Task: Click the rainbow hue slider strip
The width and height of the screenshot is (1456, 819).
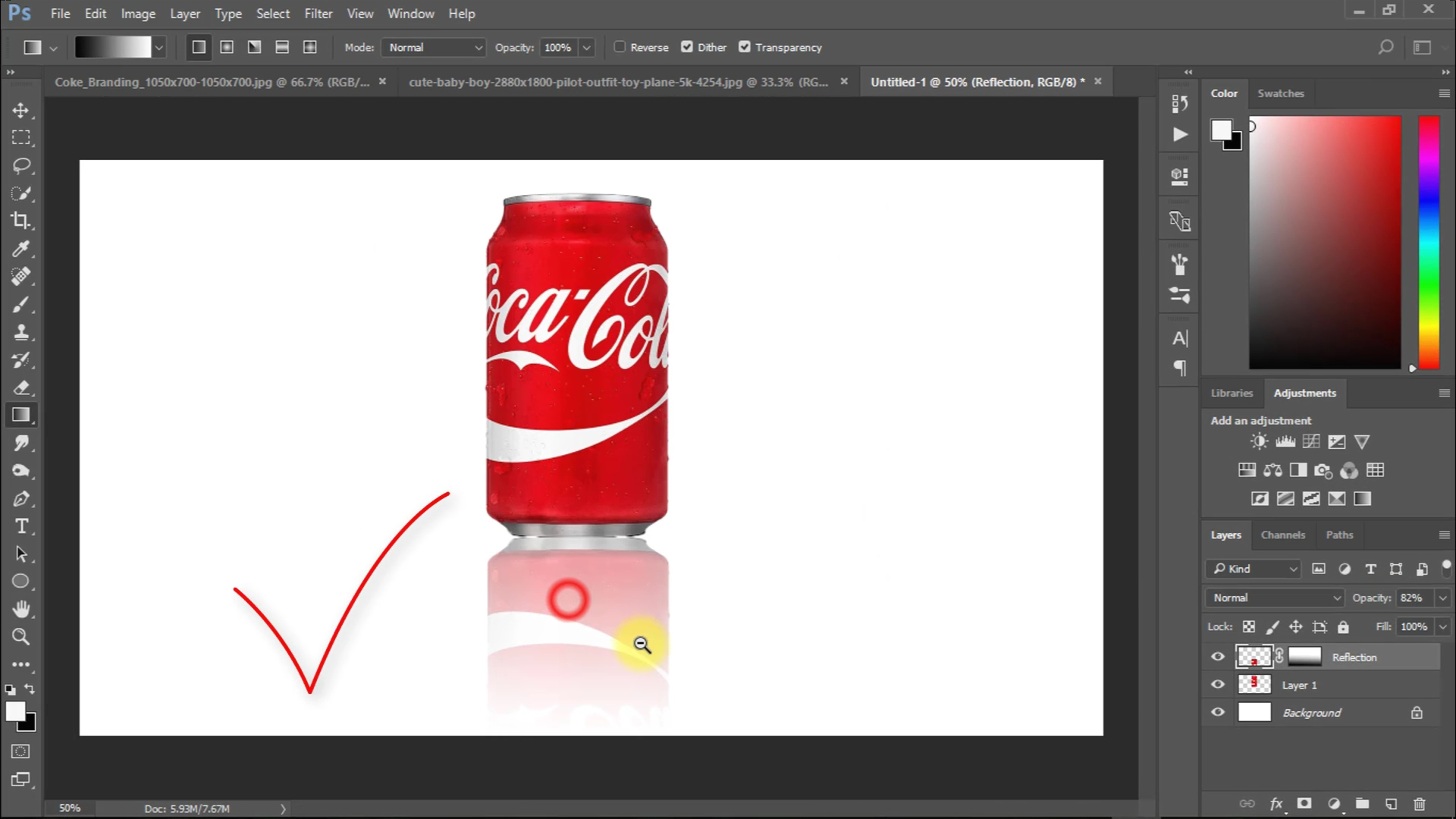Action: coord(1429,243)
